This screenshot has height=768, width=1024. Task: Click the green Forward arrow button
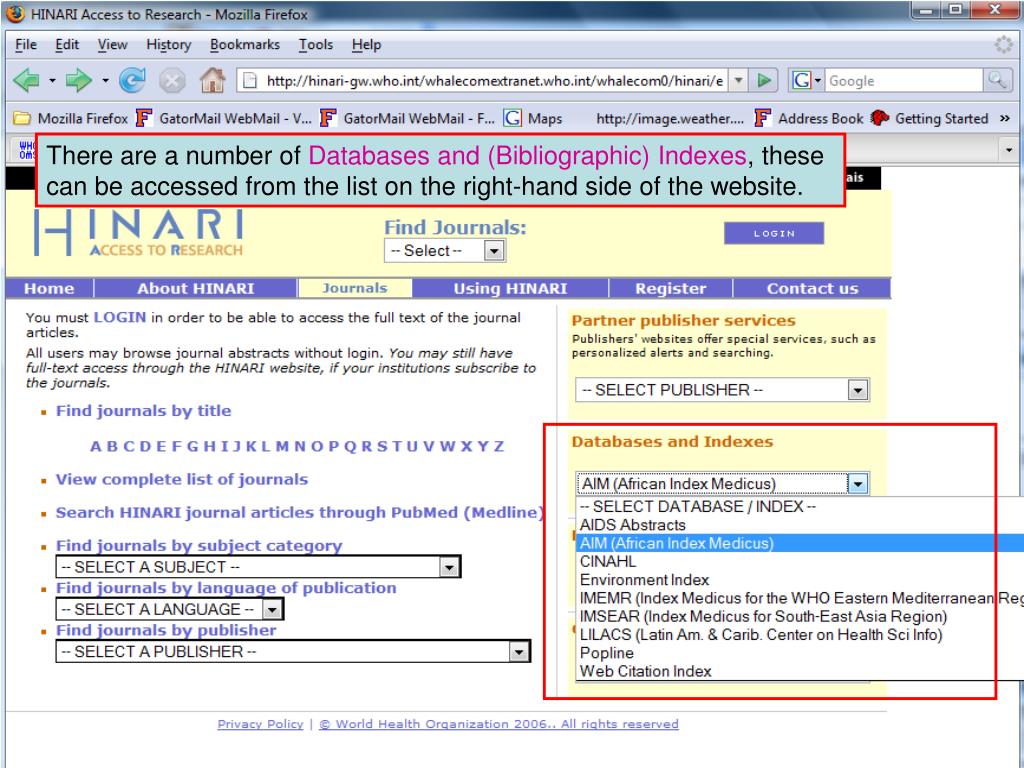coord(78,80)
